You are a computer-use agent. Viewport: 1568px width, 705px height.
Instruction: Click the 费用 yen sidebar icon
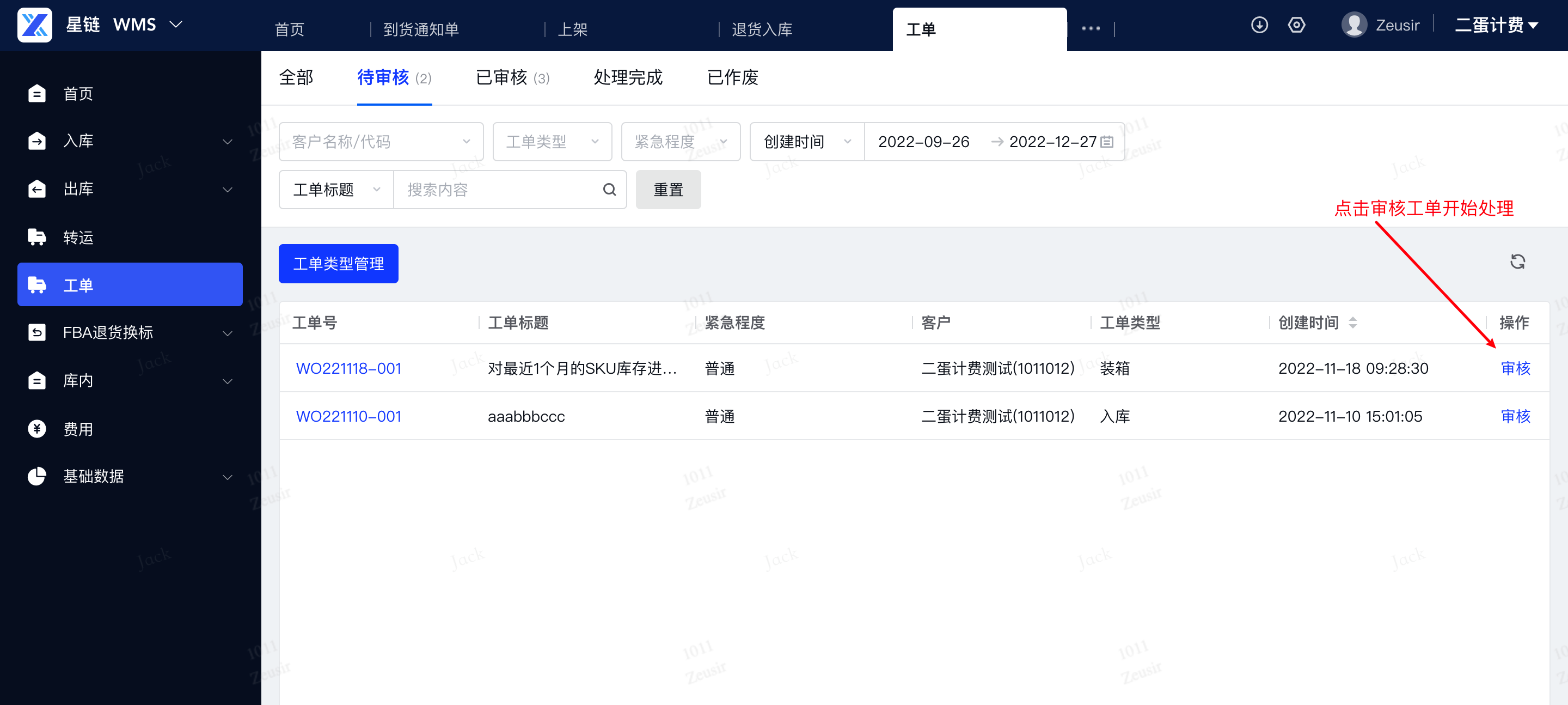tap(37, 429)
